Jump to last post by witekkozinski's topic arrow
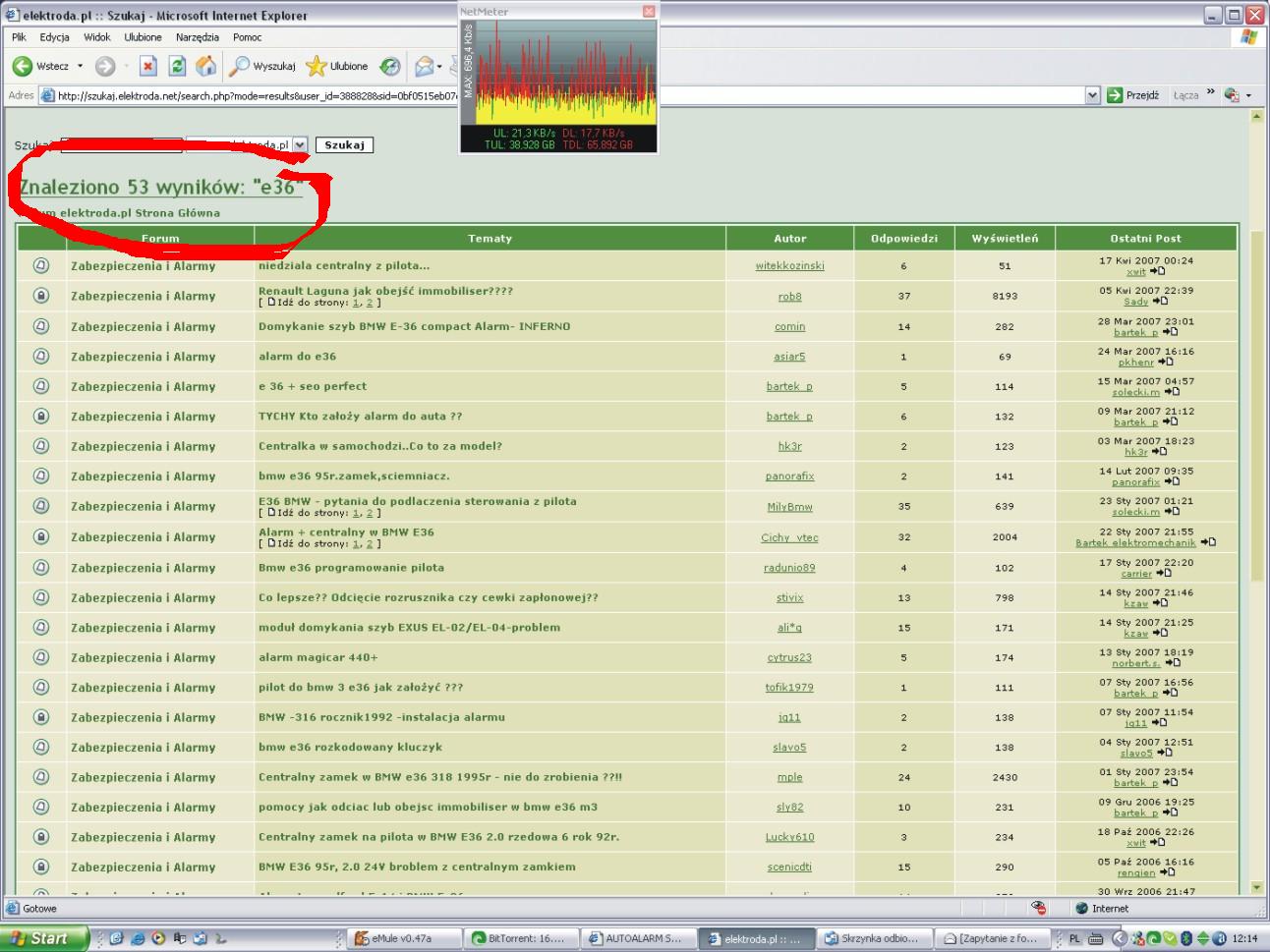Image resolution: width=1270 pixels, height=952 pixels. [x=1158, y=271]
